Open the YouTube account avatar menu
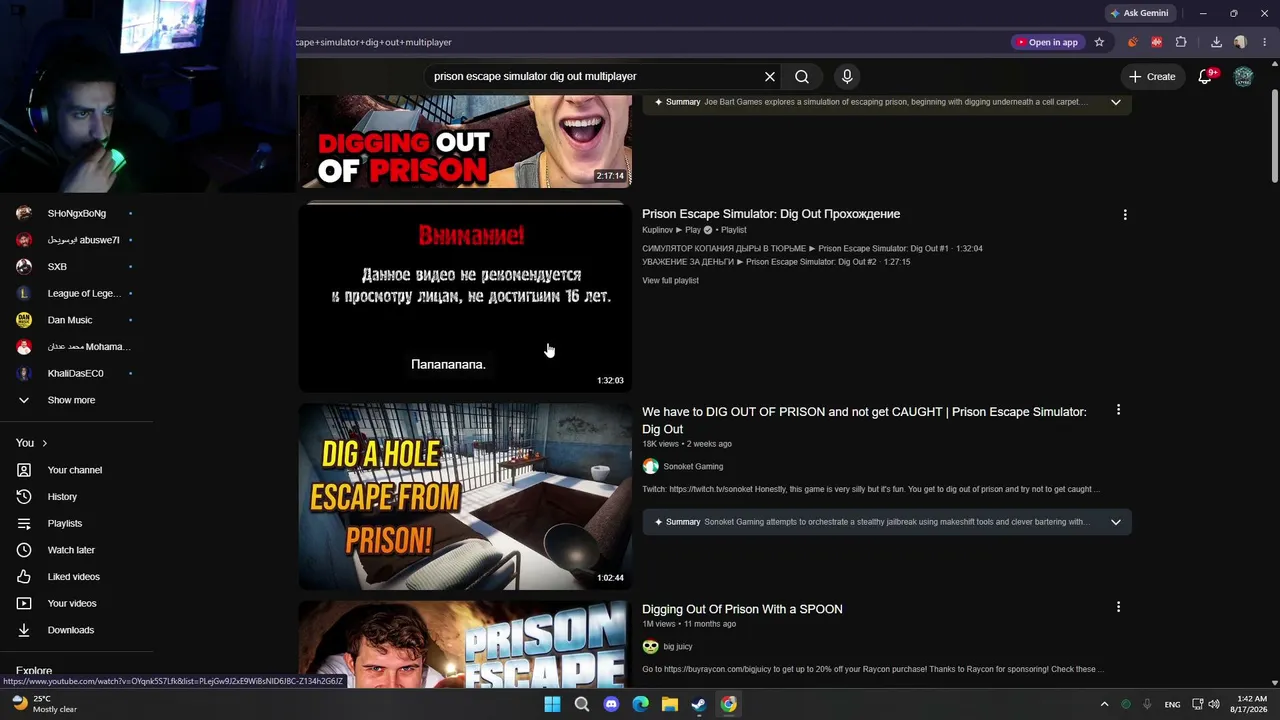1280x720 pixels. (x=1243, y=76)
